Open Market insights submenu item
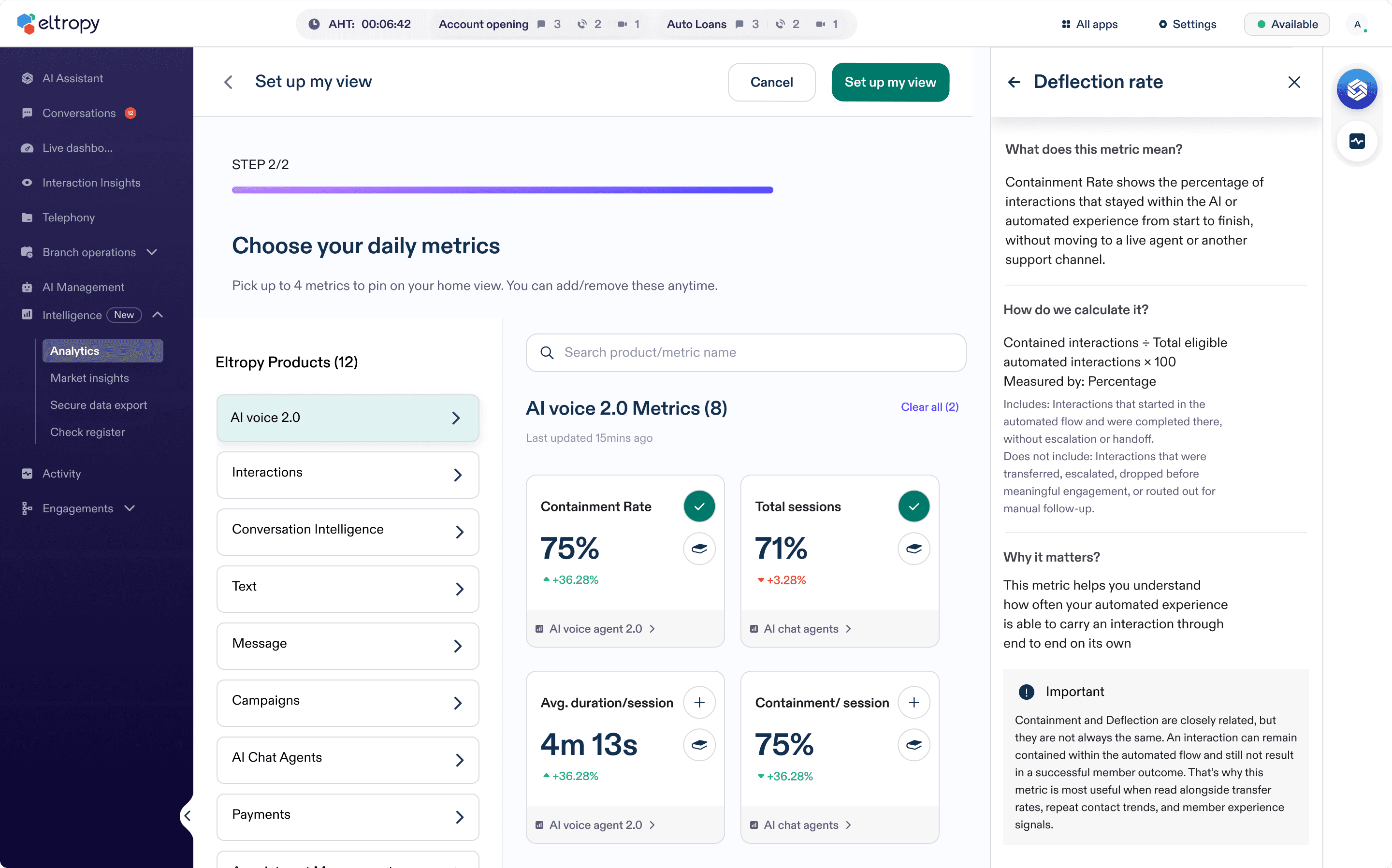Viewport: 1392px width, 868px height. 89,378
